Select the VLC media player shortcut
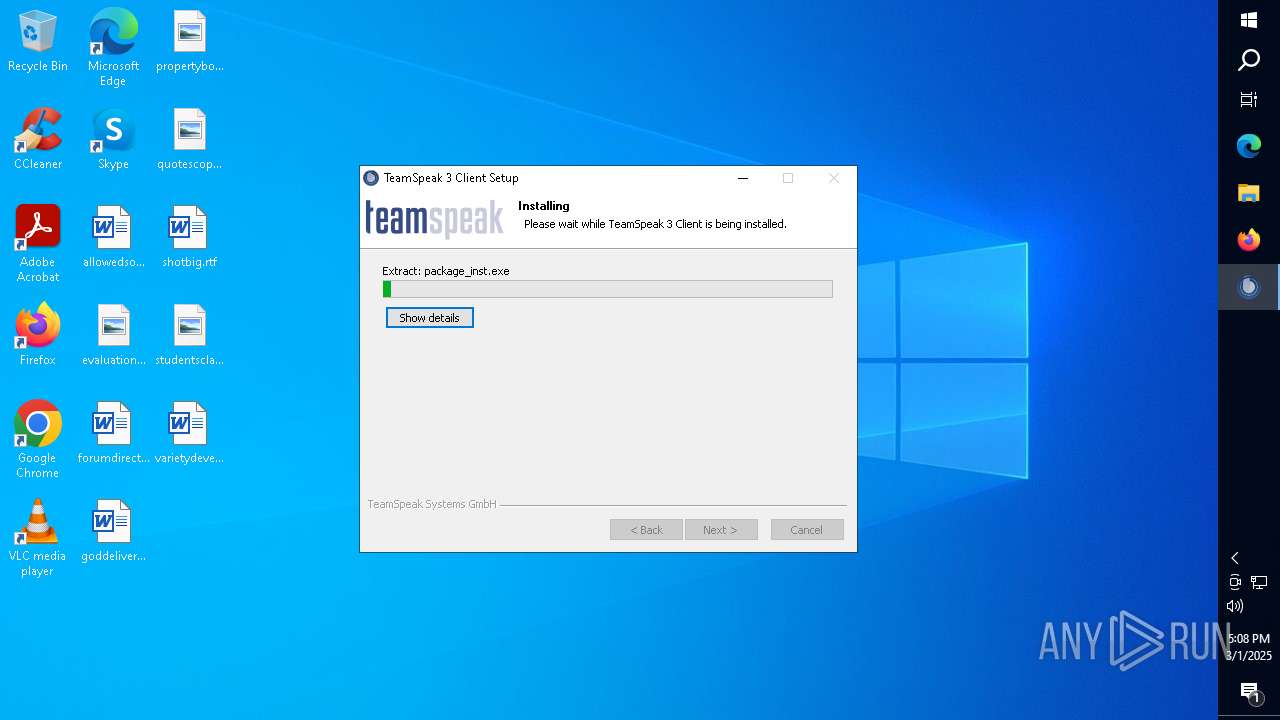The width and height of the screenshot is (1280, 720). point(38,538)
